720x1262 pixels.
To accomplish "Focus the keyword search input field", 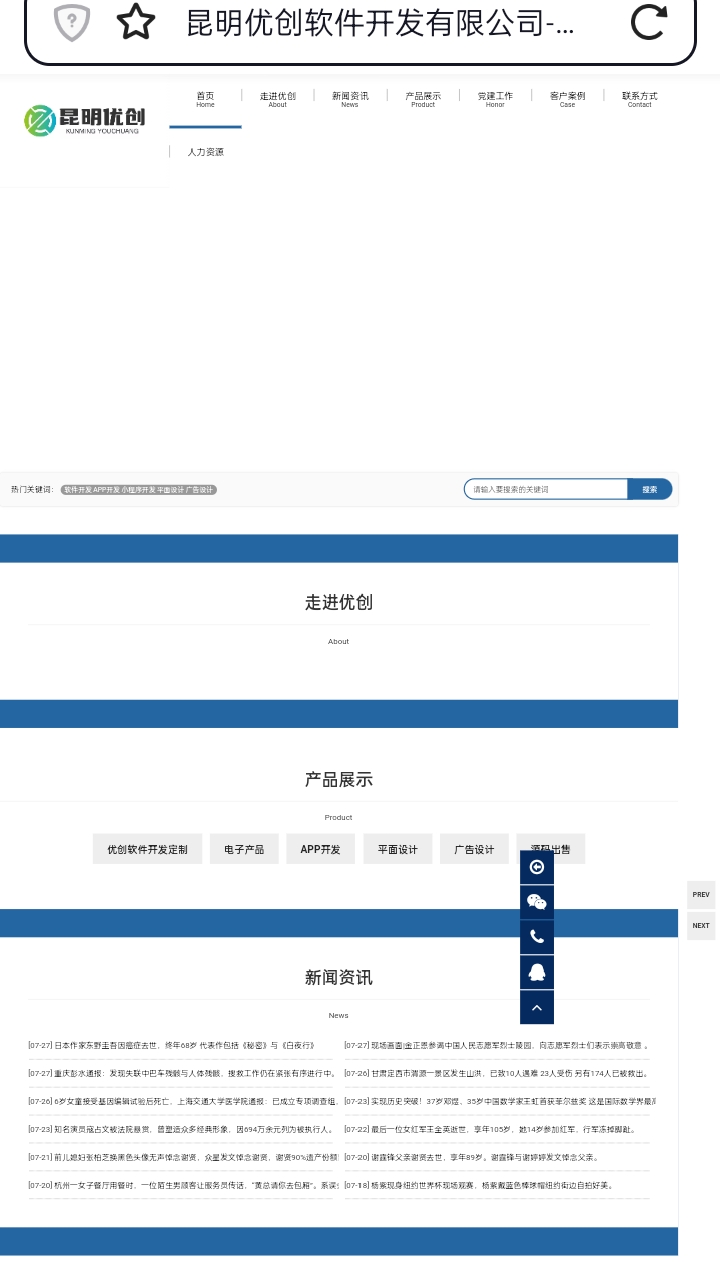I will [x=546, y=489].
